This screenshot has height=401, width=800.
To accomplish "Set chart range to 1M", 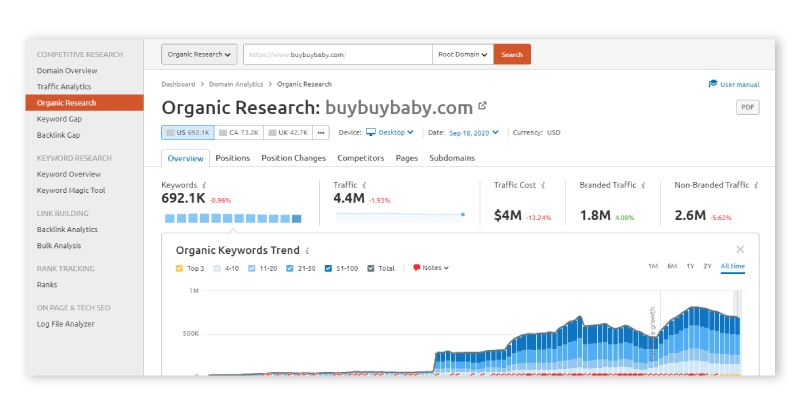I will [x=653, y=266].
